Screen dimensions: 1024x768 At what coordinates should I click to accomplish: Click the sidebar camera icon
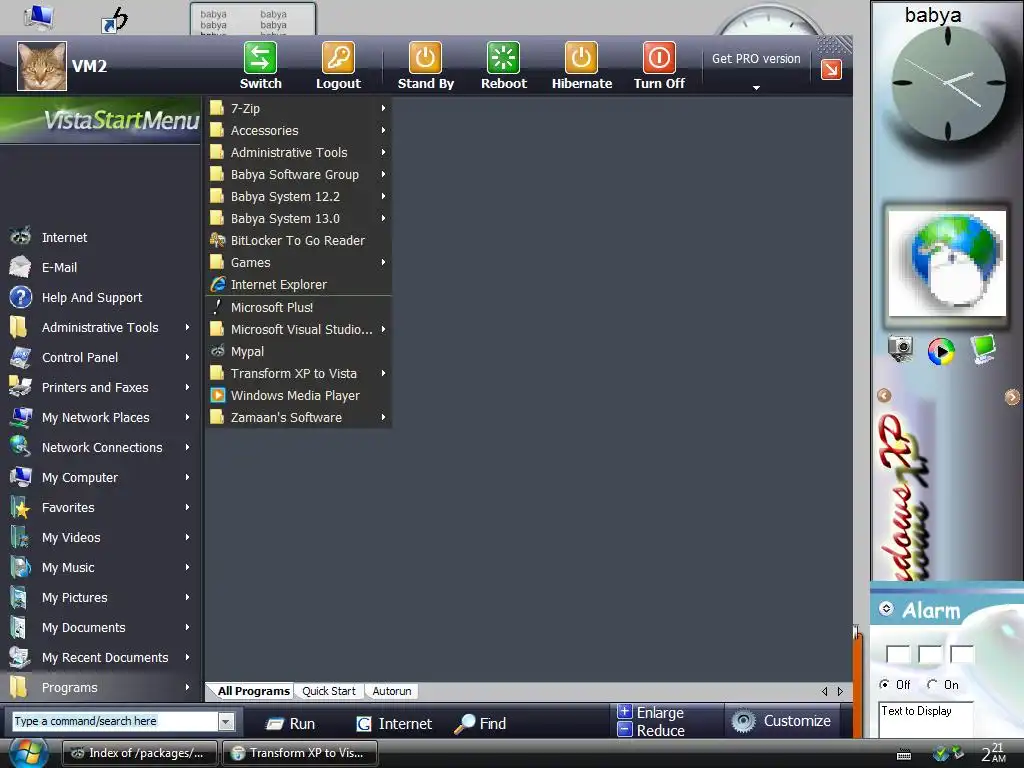click(901, 349)
